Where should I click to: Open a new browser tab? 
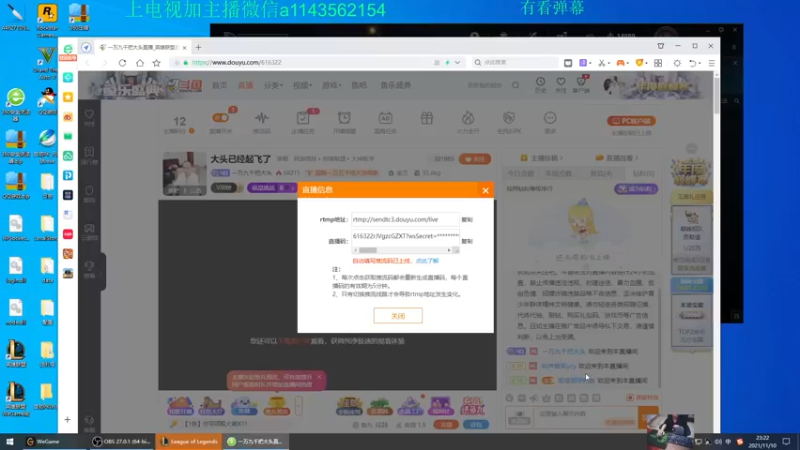198,47
